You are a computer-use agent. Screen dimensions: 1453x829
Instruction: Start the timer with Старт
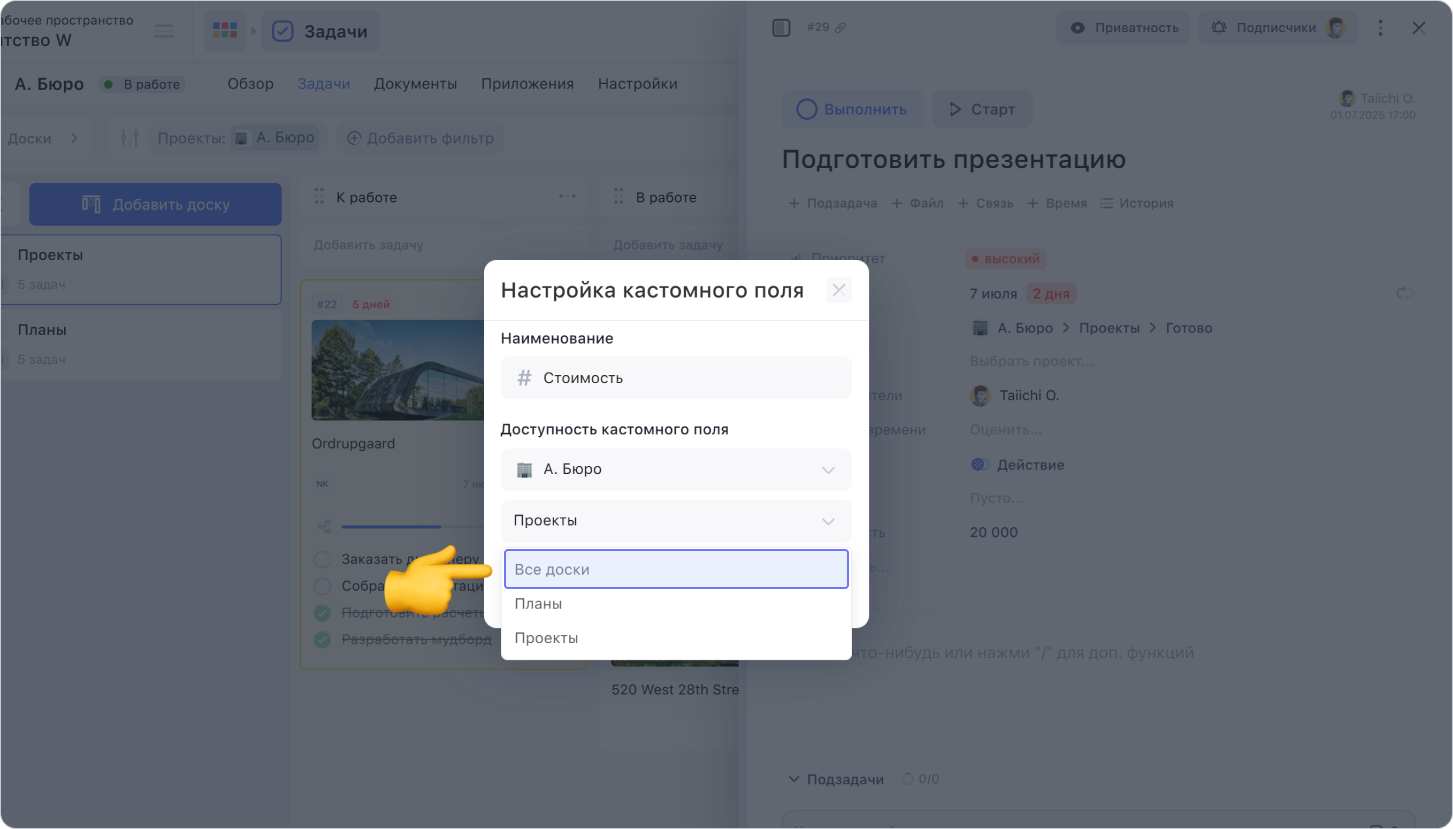[982, 109]
